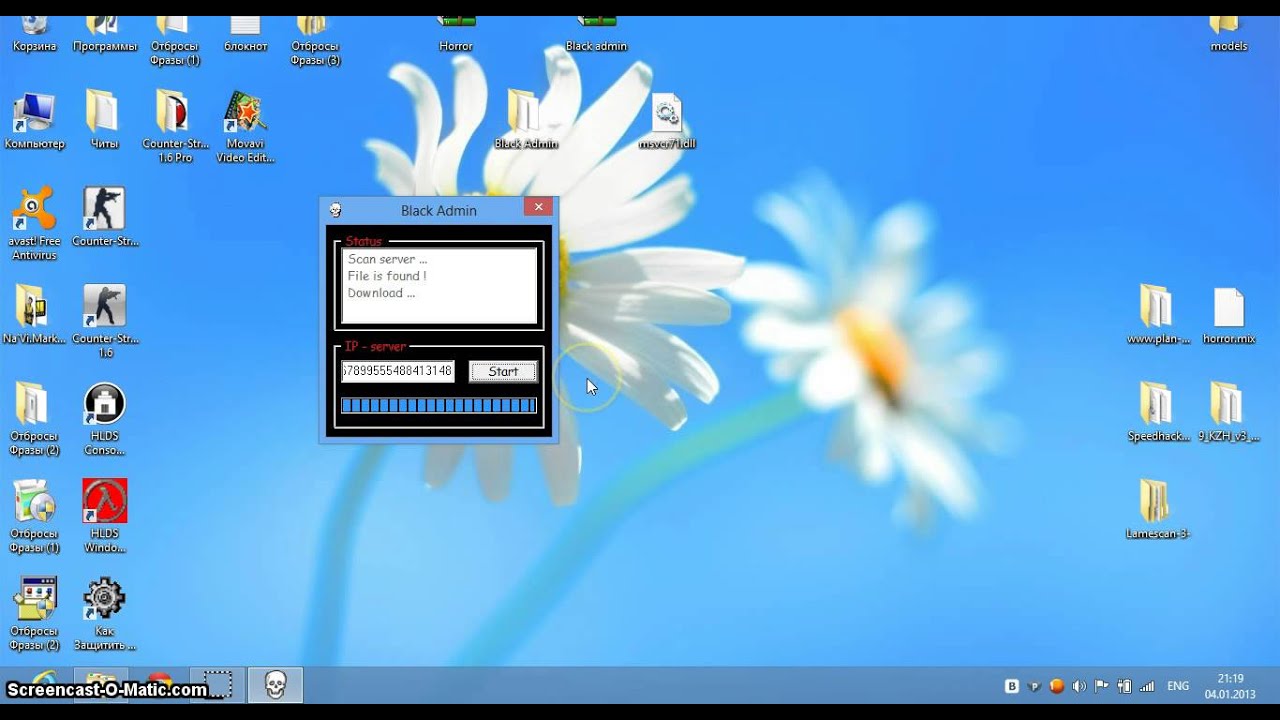The width and height of the screenshot is (1280, 720).
Task: Open the www.plan-... folder
Action: (1158, 314)
